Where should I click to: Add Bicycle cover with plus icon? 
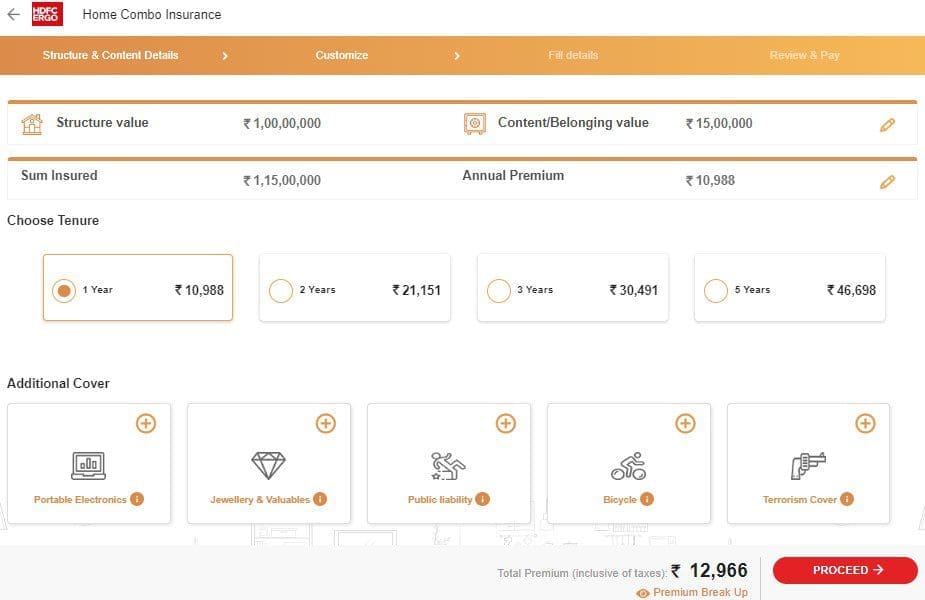(685, 423)
